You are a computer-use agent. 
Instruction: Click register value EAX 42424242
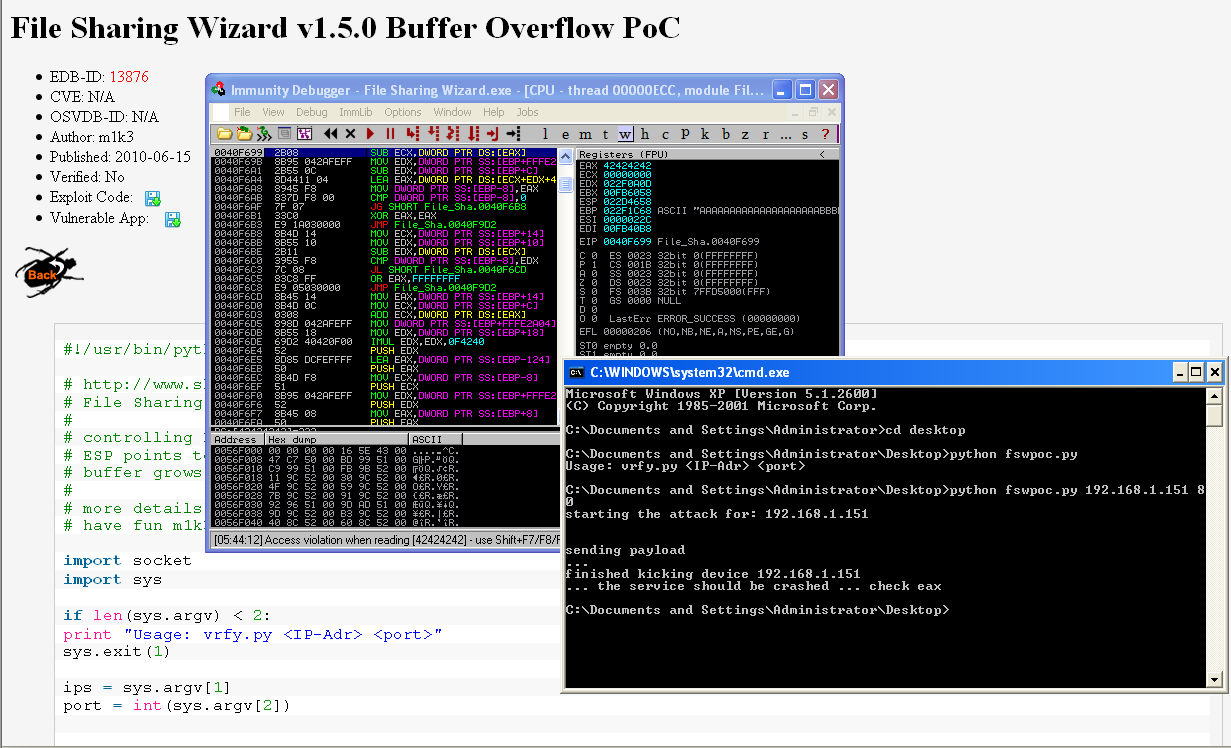tap(627, 166)
